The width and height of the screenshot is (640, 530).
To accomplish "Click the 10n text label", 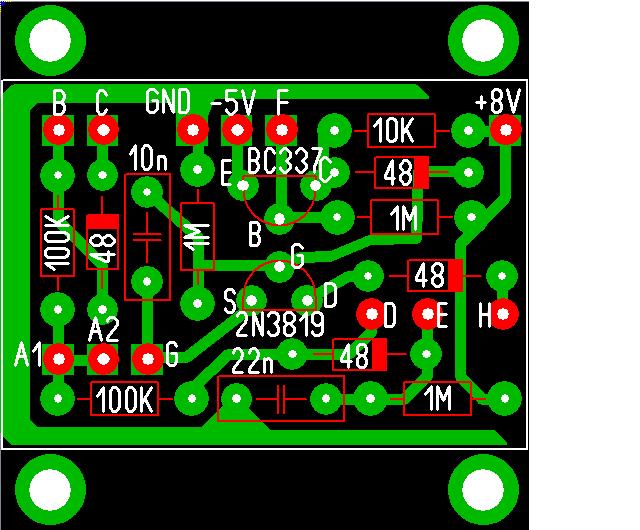I will point(148,158).
